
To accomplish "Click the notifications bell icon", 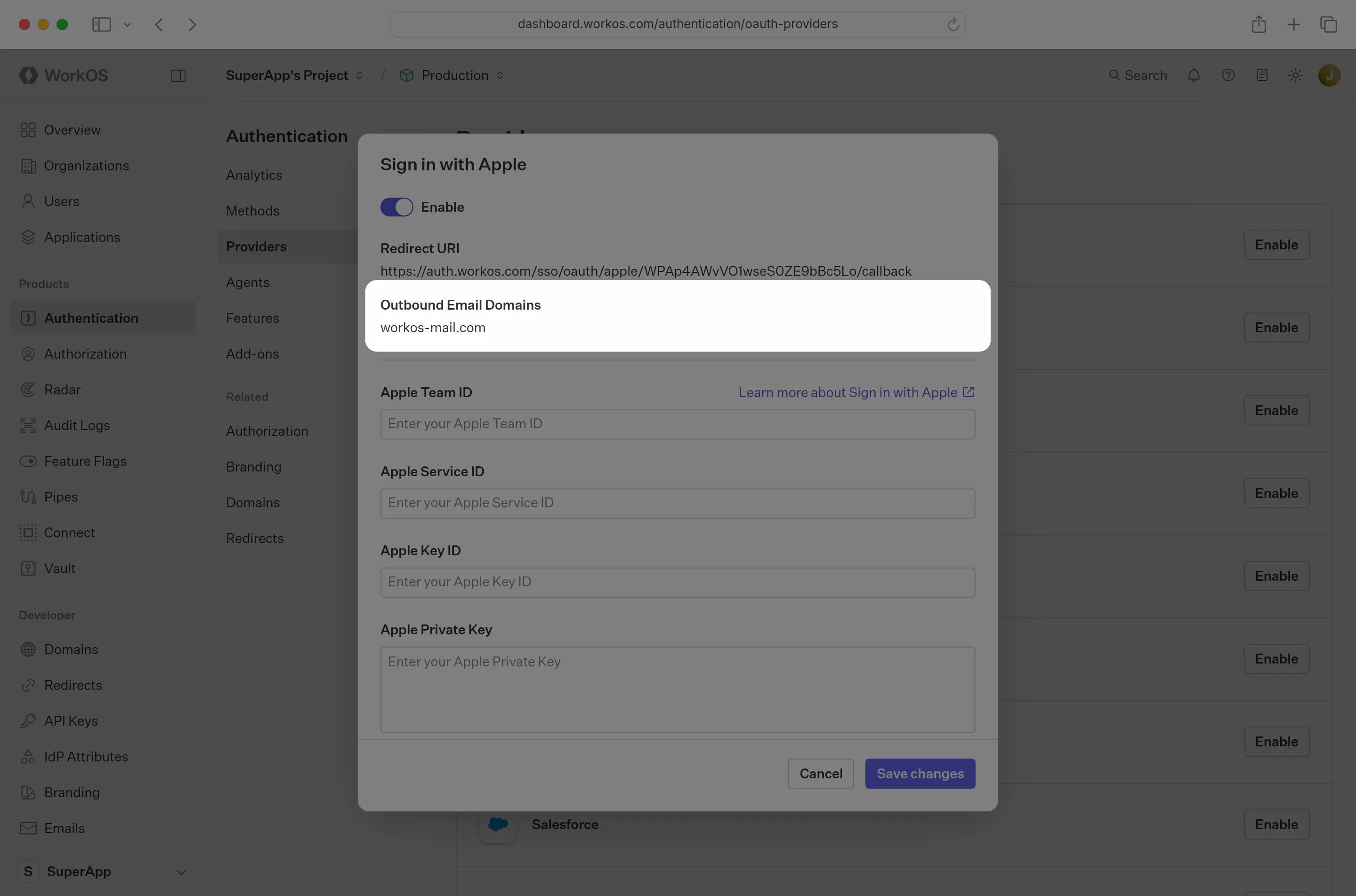I will point(1194,75).
